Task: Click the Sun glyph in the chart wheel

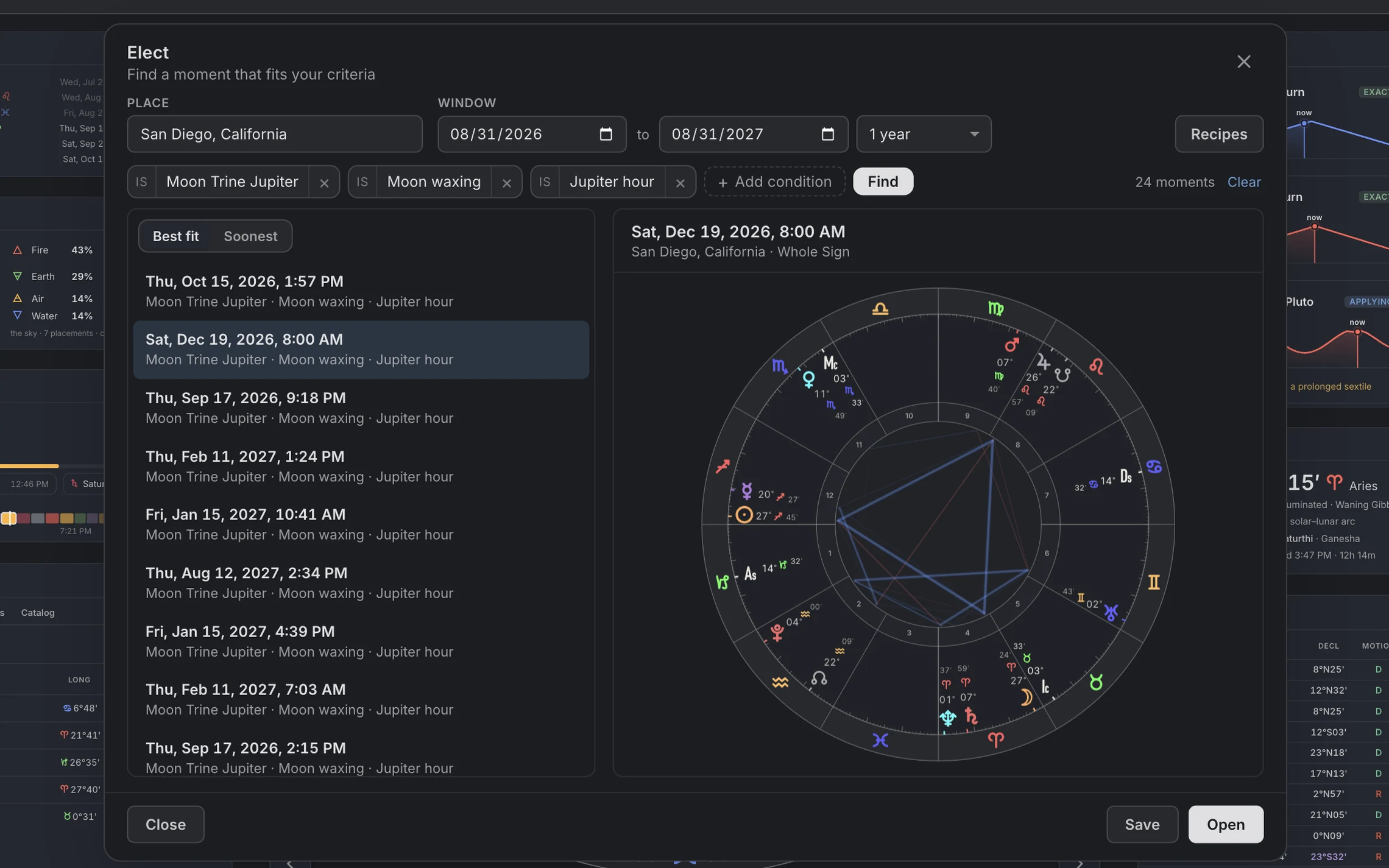Action: (744, 515)
